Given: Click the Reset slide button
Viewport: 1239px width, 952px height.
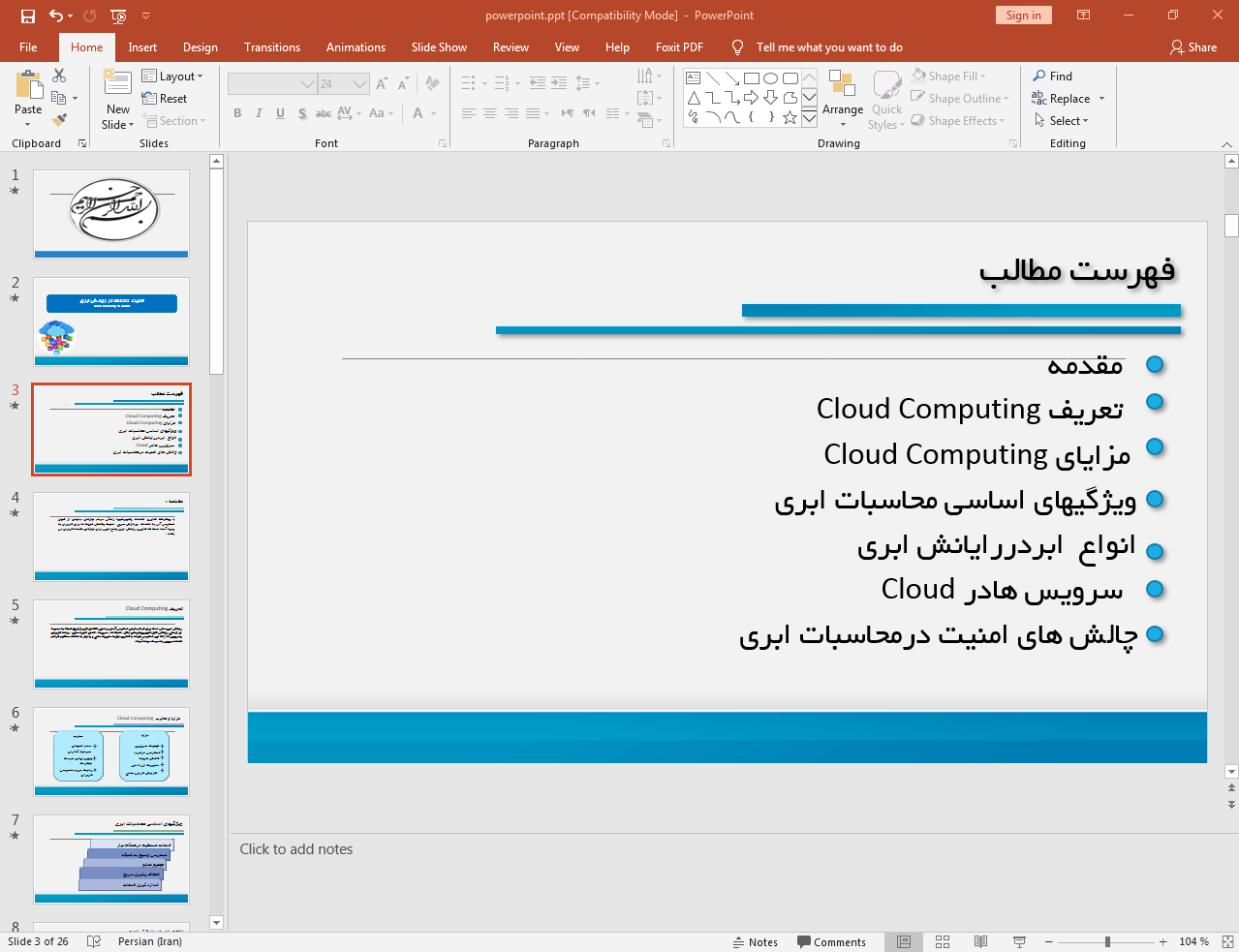Looking at the screenshot, I should [165, 98].
